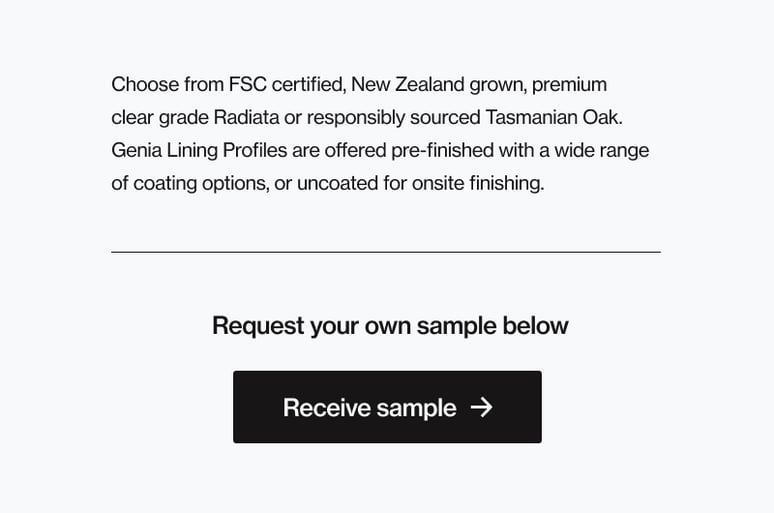The width and height of the screenshot is (774, 513).
Task: Click the word 'premium' ending the first line
Action: tap(569, 85)
